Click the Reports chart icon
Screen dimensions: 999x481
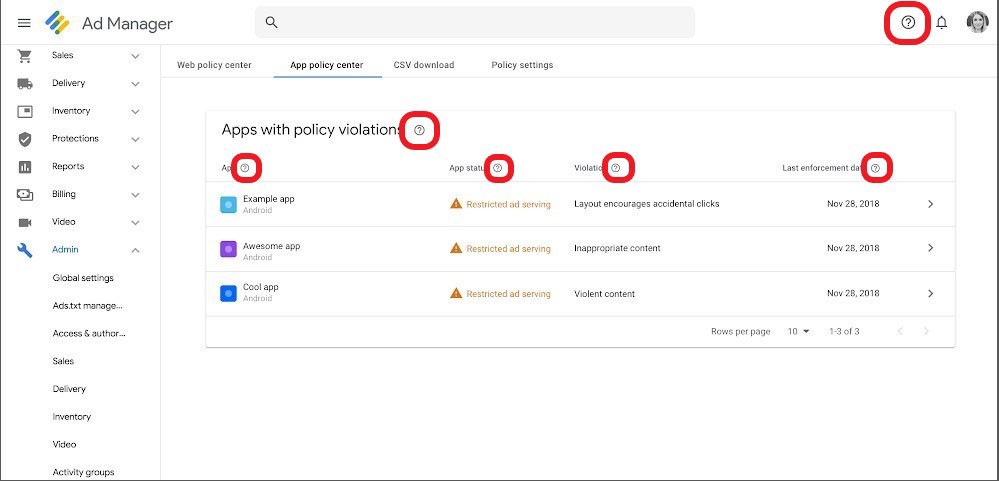(25, 167)
